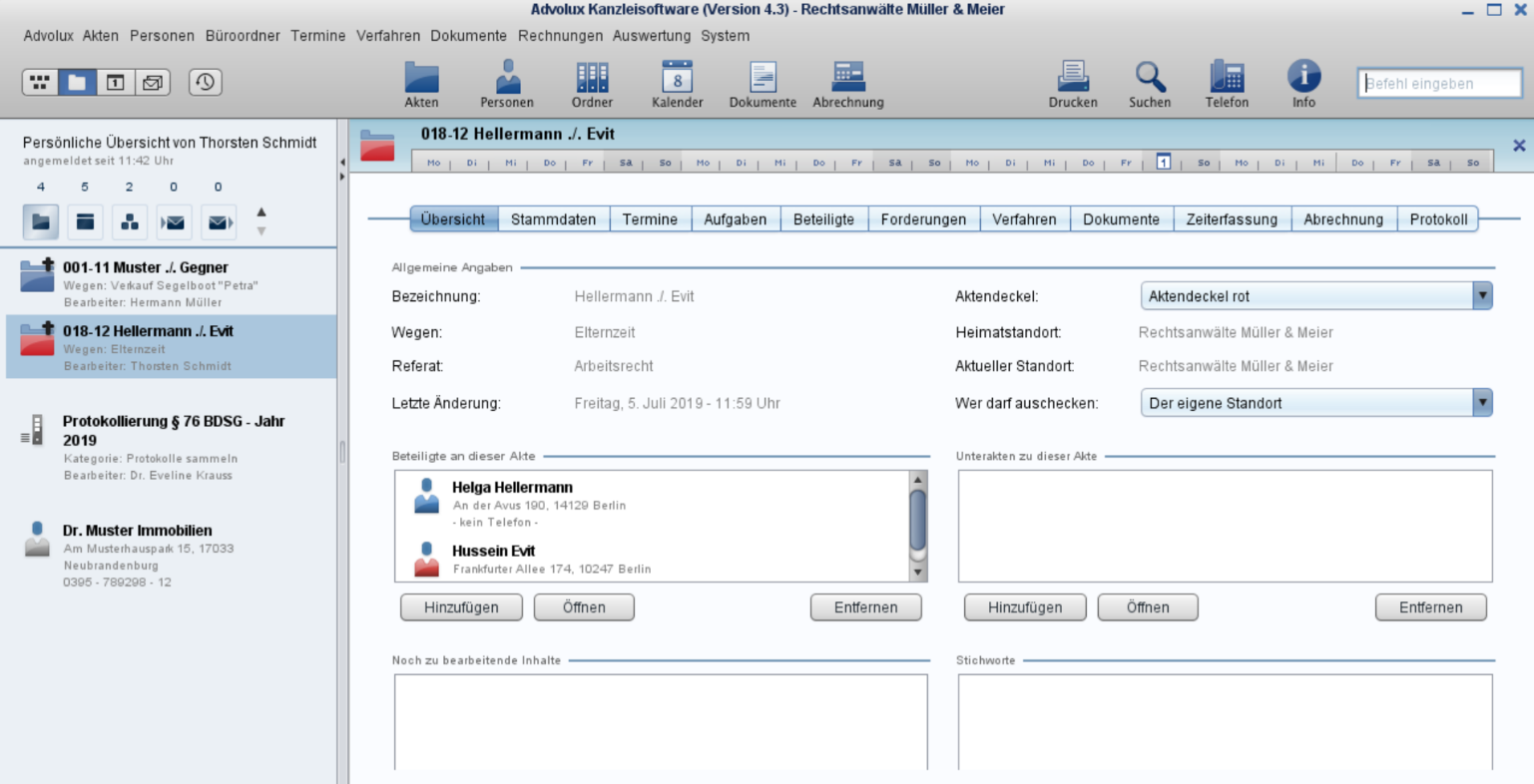
Task: Click red folder icon in file header
Action: pyautogui.click(x=377, y=146)
